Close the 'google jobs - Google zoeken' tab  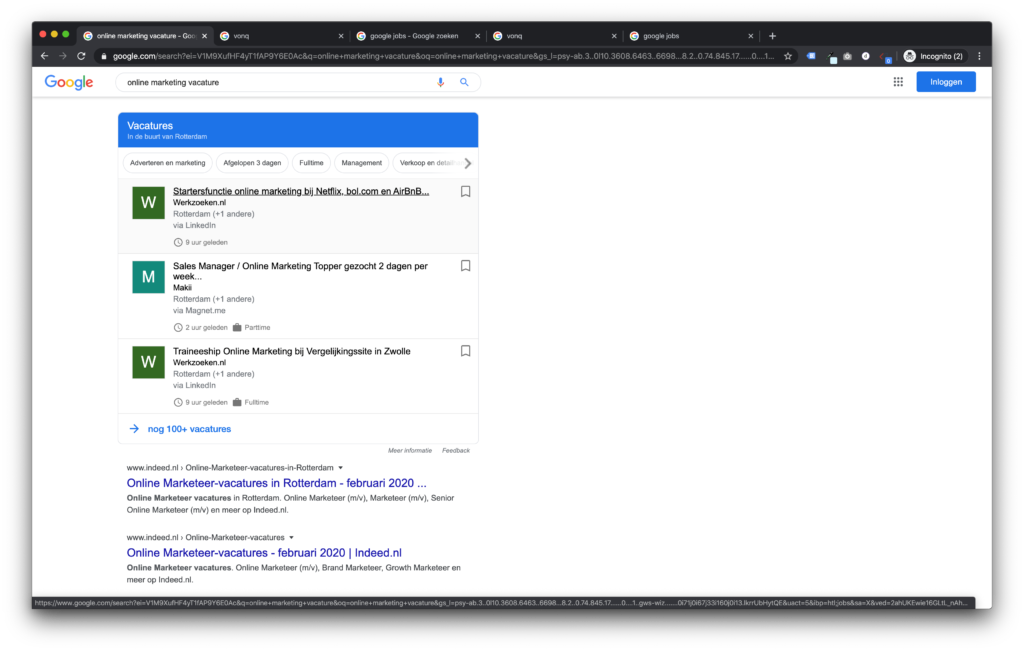(477, 36)
